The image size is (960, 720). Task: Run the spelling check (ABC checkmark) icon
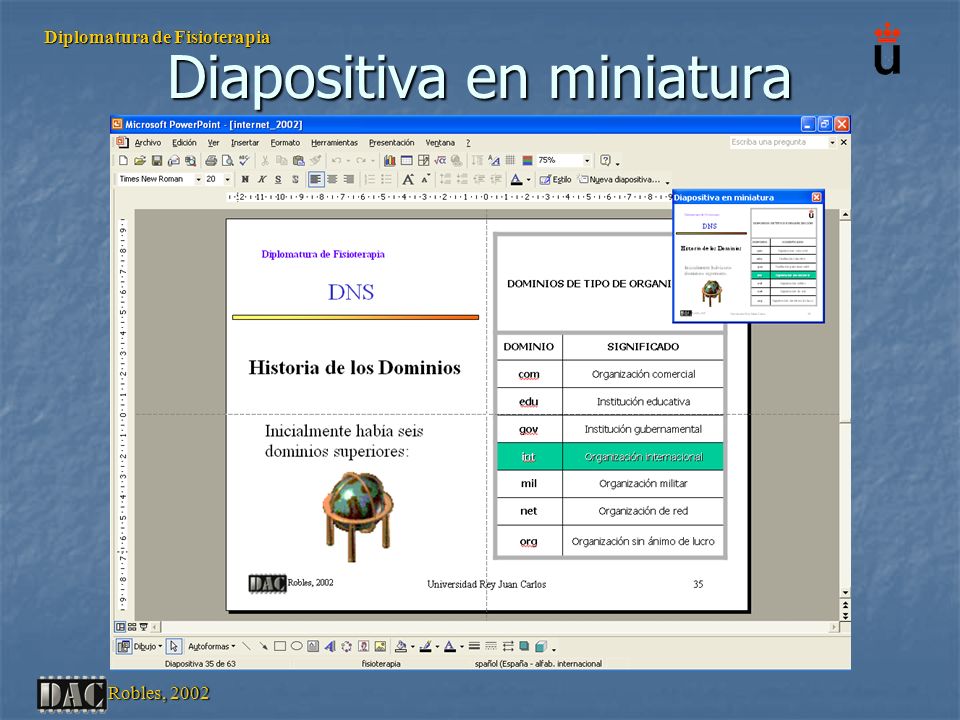click(244, 160)
